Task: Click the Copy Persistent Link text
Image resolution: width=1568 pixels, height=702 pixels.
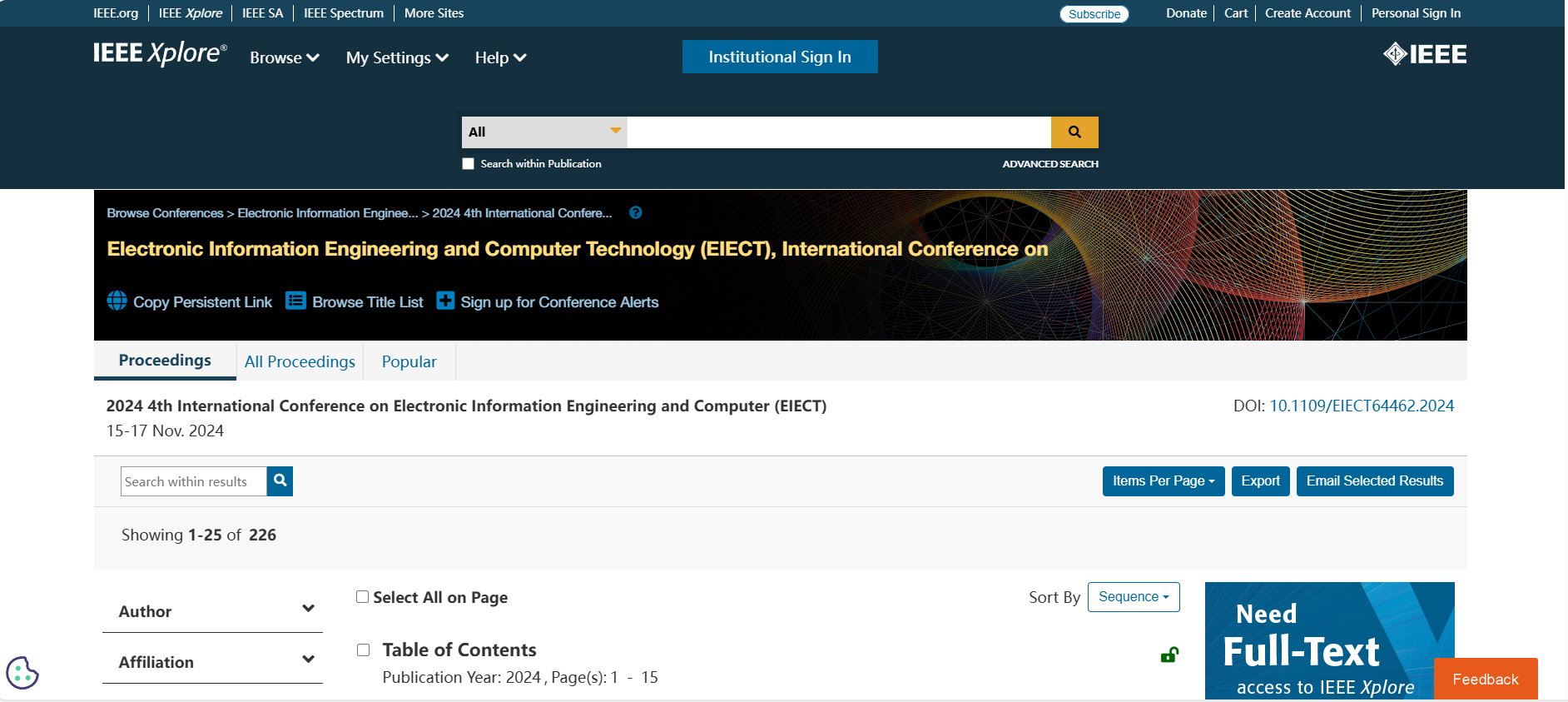Action: (x=202, y=302)
